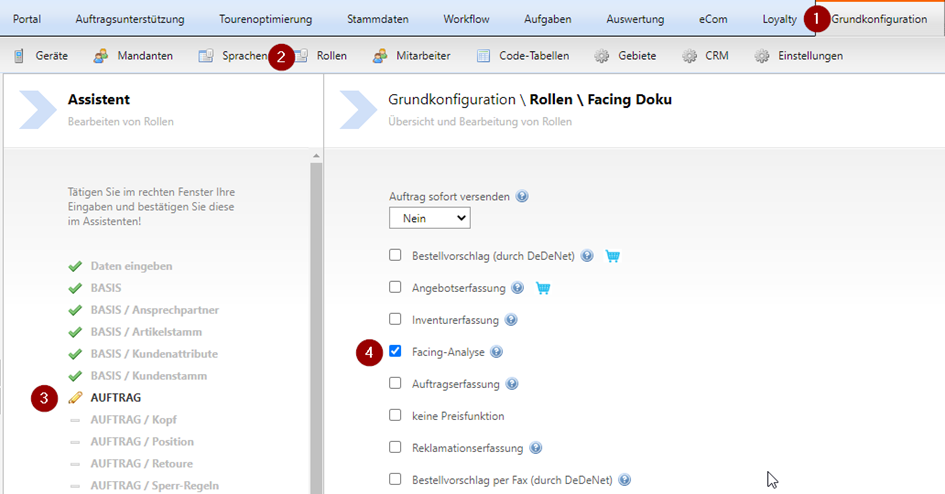Switch to the Auftragsunterstützung tab
This screenshot has width=945, height=494.
pyautogui.click(x=130, y=19)
